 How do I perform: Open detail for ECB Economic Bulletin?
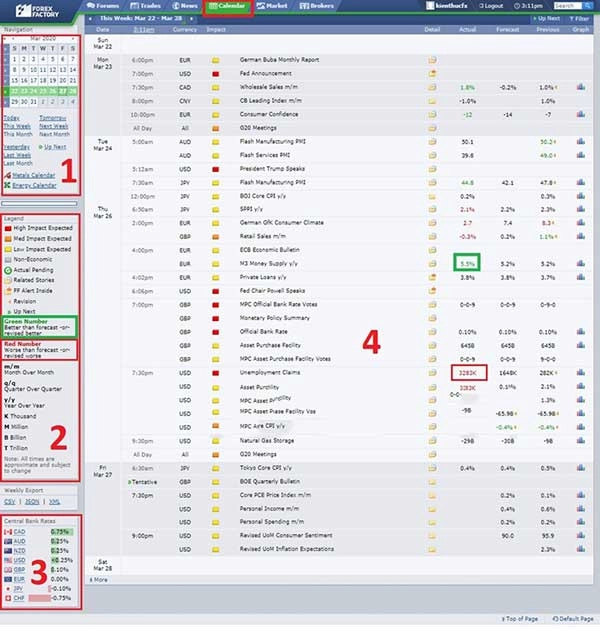432,250
